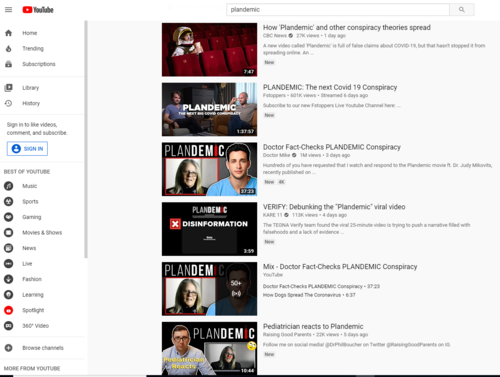Open the hamburger guide menu

pyautogui.click(x=8, y=10)
